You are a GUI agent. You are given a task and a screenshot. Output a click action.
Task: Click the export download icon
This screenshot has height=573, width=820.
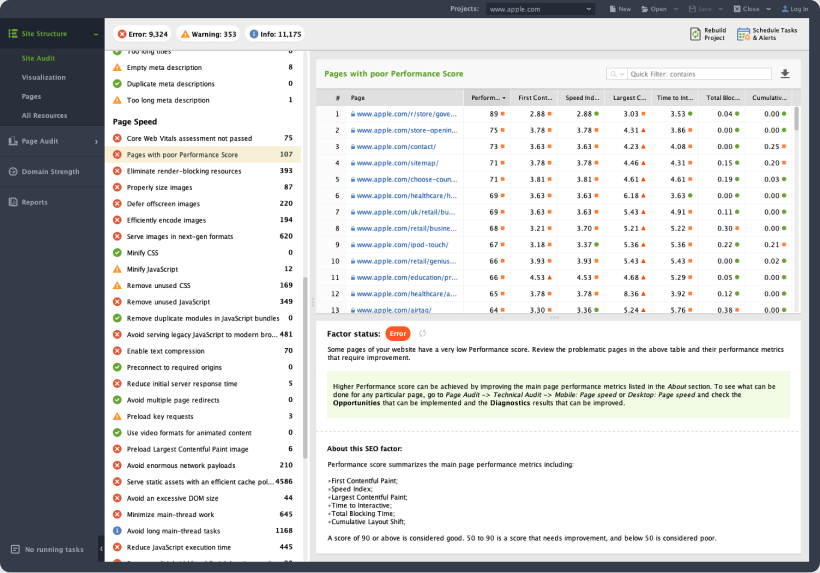(784, 74)
